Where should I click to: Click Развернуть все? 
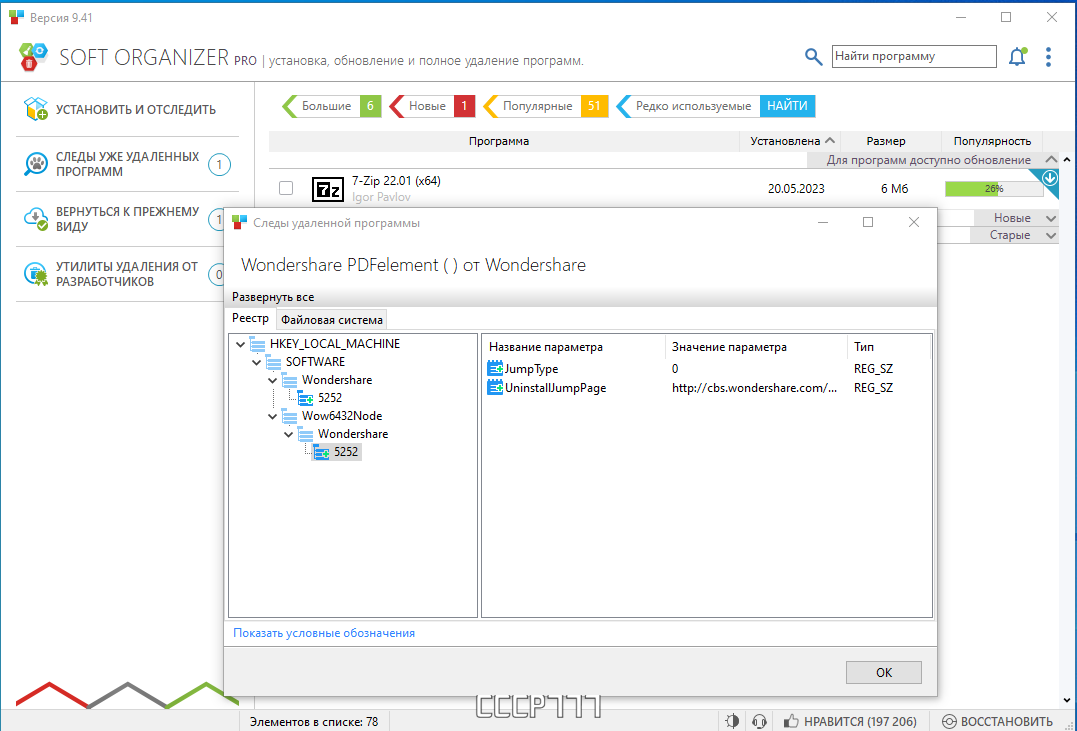273,297
